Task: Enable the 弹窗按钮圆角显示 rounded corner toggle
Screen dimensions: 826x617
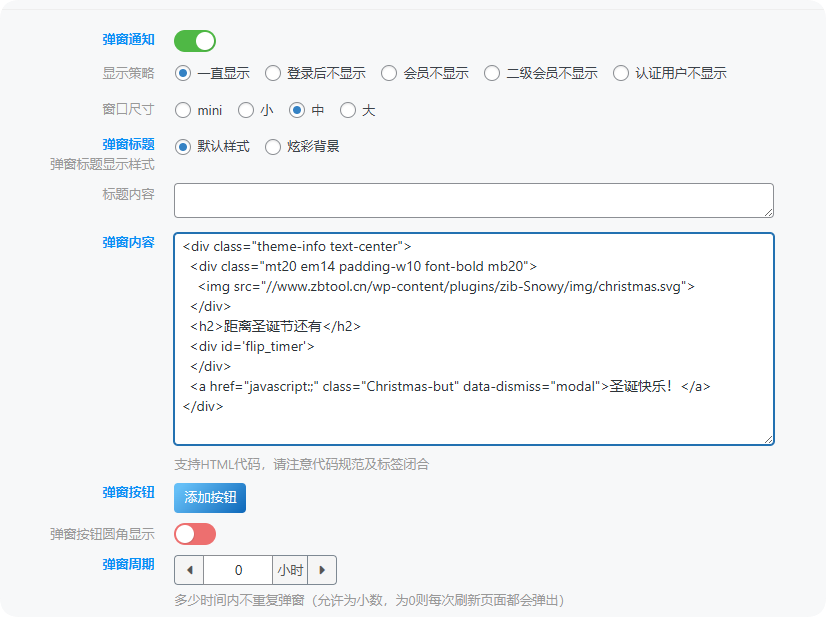Action: [x=195, y=534]
